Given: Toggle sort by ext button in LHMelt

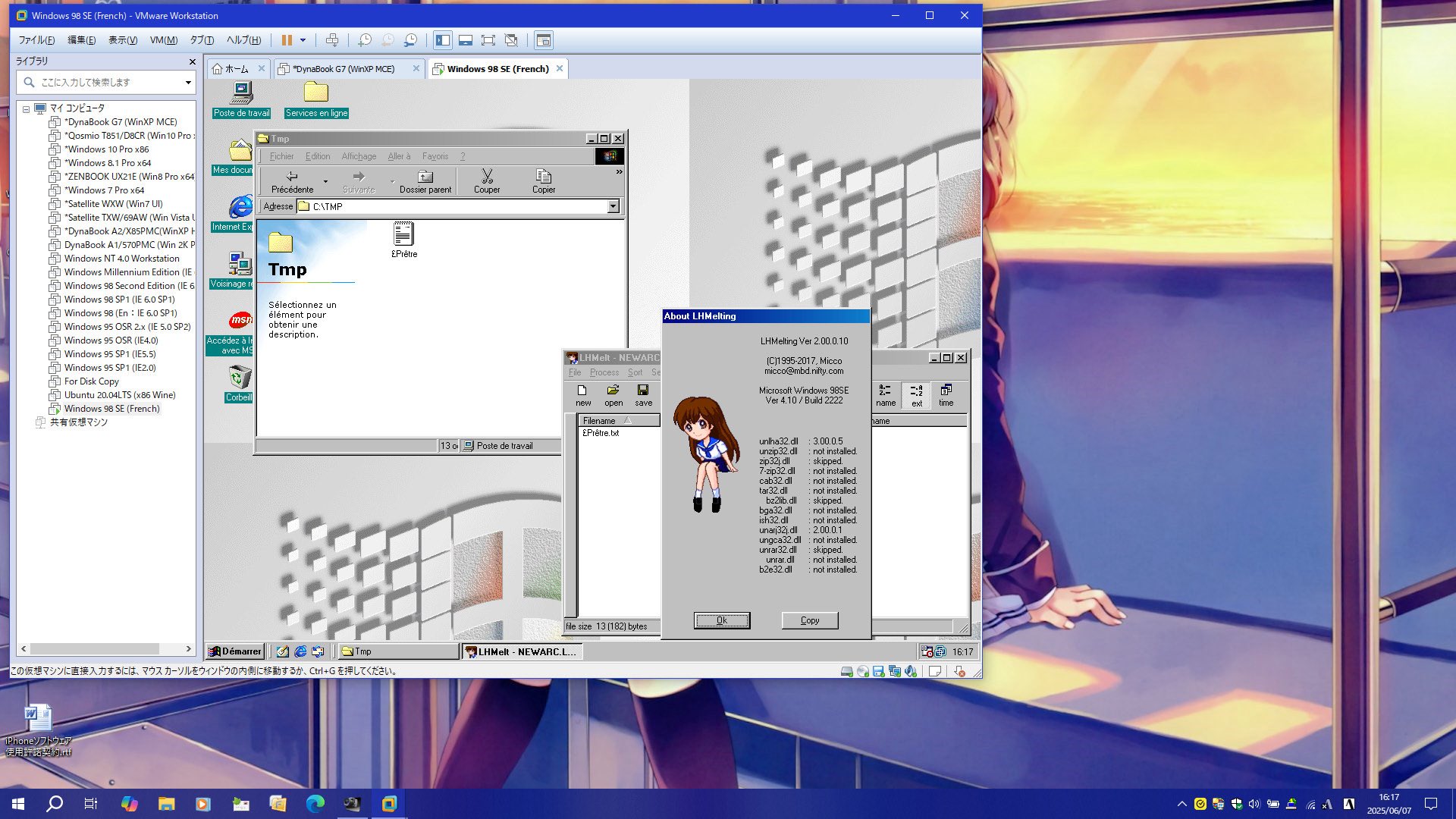Looking at the screenshot, I should click(916, 394).
